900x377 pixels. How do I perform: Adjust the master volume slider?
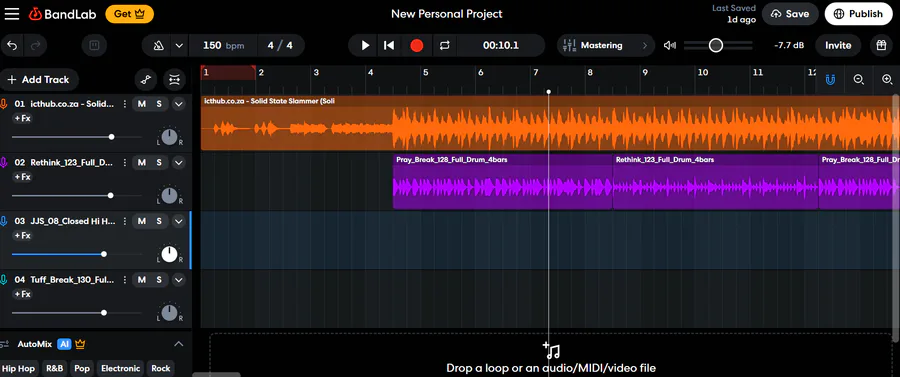[x=717, y=45]
